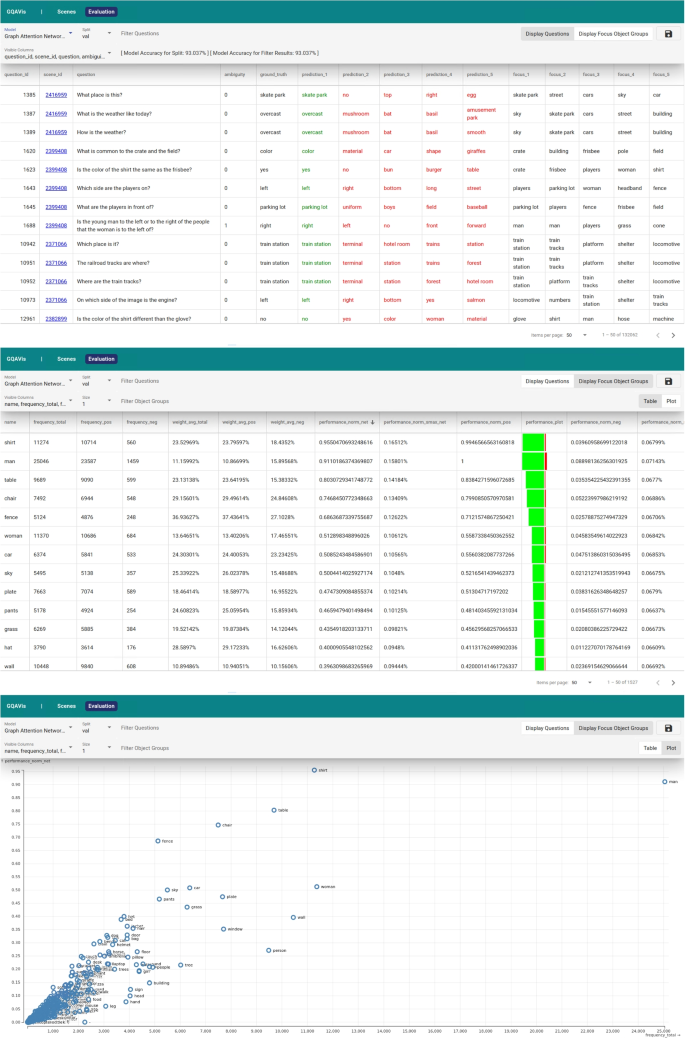Click the green performance bar in shirt row
The height and width of the screenshot is (1038, 685).
(533, 441)
